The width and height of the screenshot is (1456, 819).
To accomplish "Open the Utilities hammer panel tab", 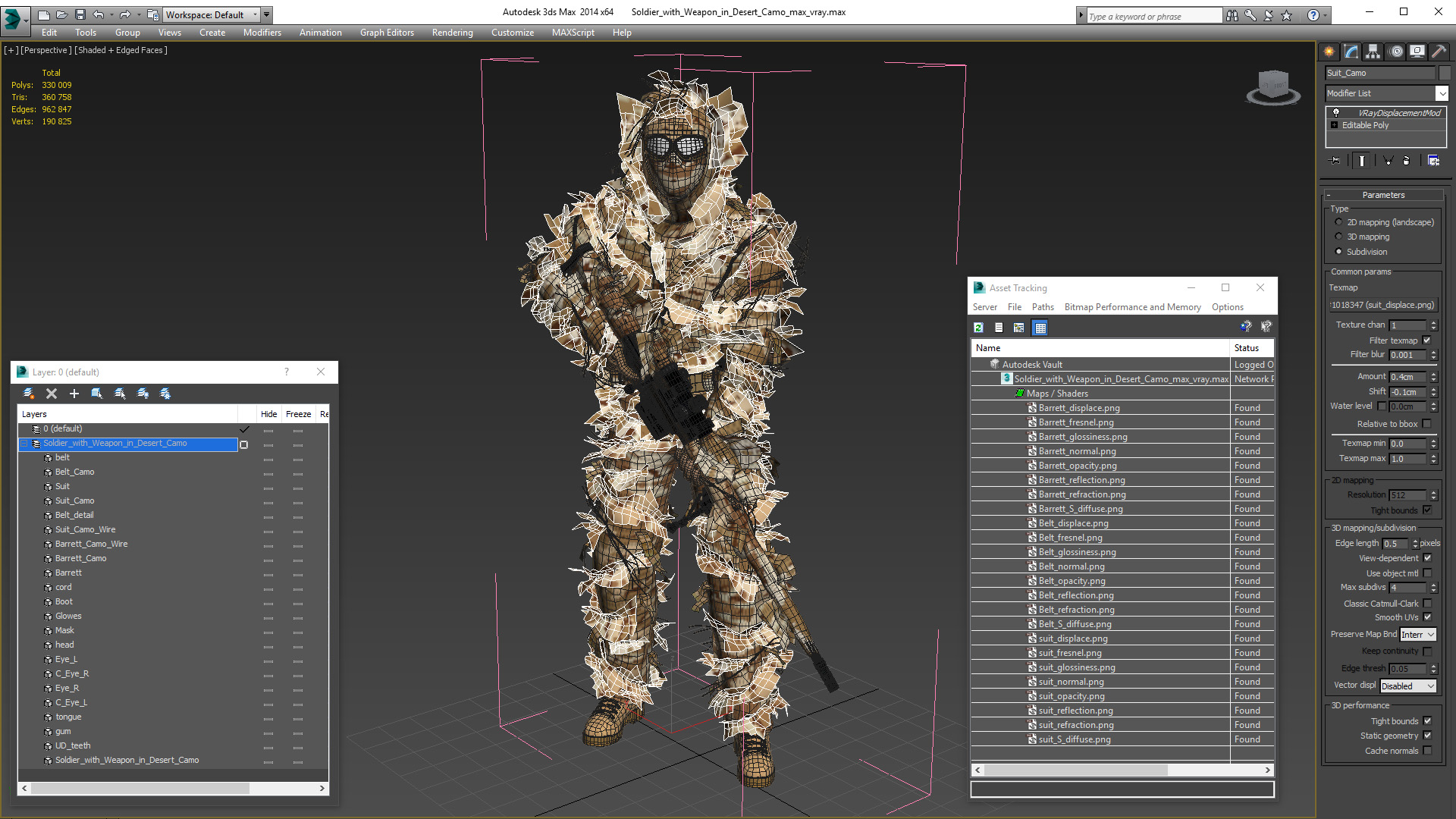I will pos(1439,52).
